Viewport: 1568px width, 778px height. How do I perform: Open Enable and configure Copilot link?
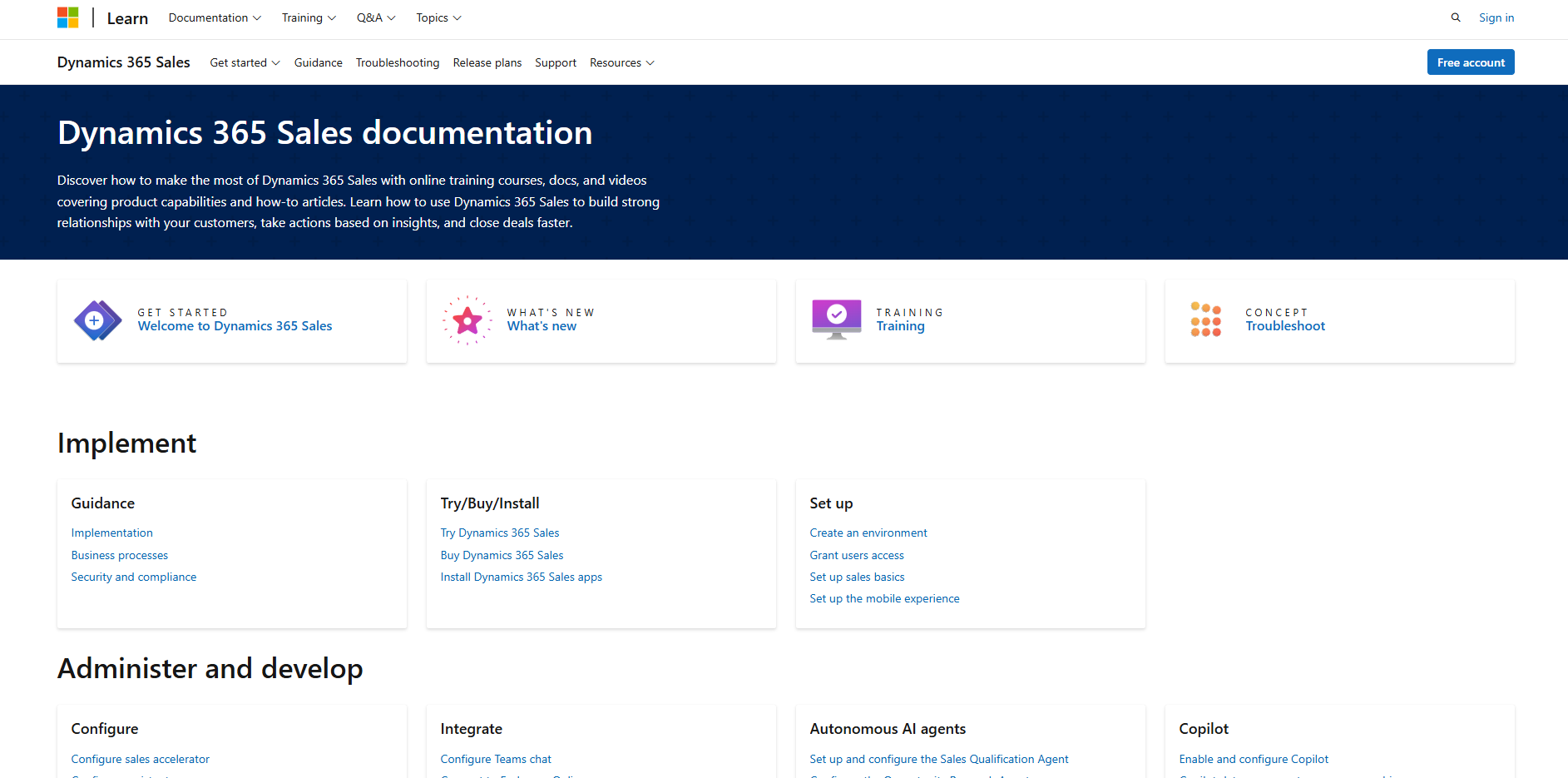(x=1254, y=759)
